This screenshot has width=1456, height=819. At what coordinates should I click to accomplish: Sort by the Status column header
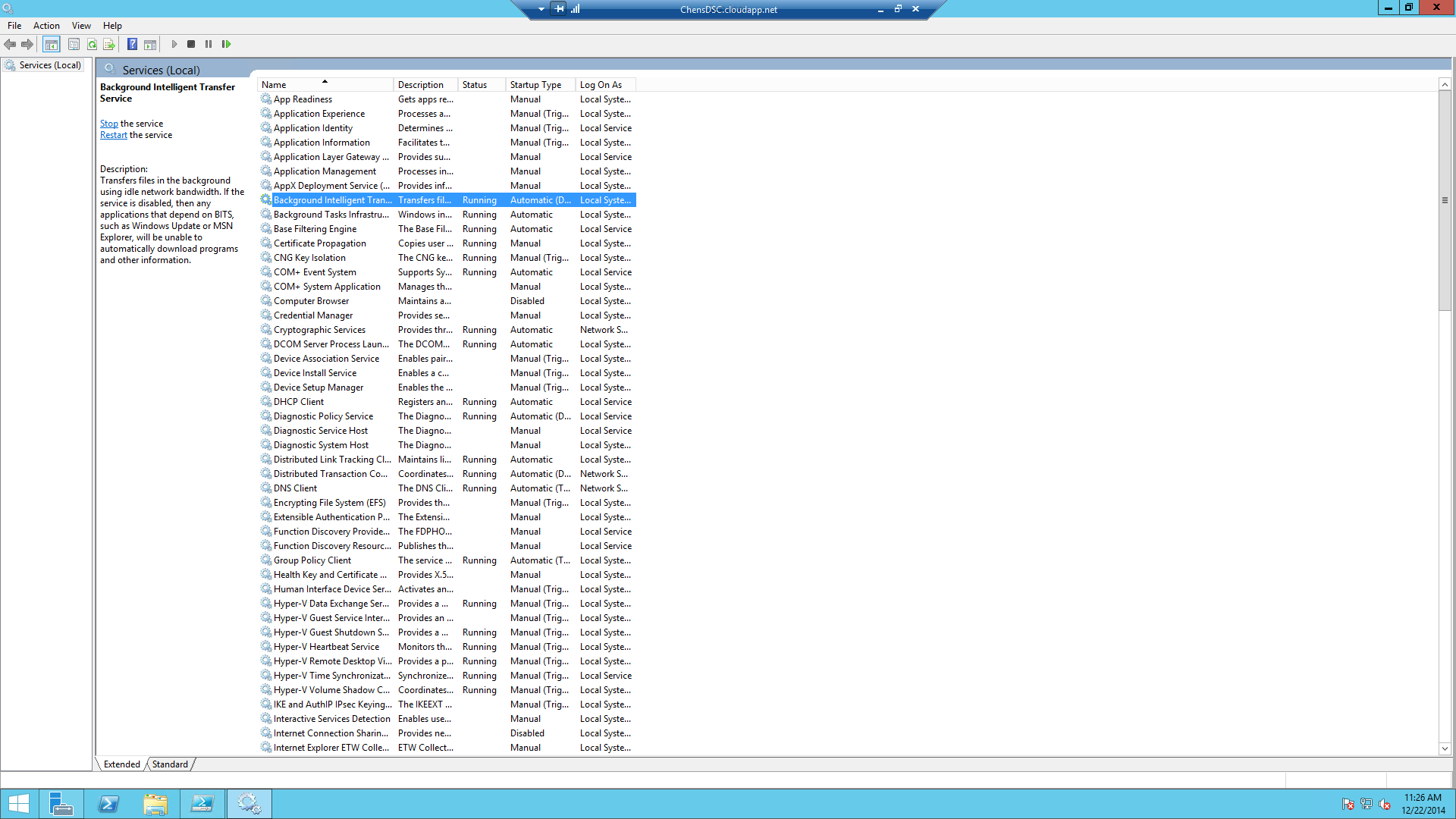[482, 85]
